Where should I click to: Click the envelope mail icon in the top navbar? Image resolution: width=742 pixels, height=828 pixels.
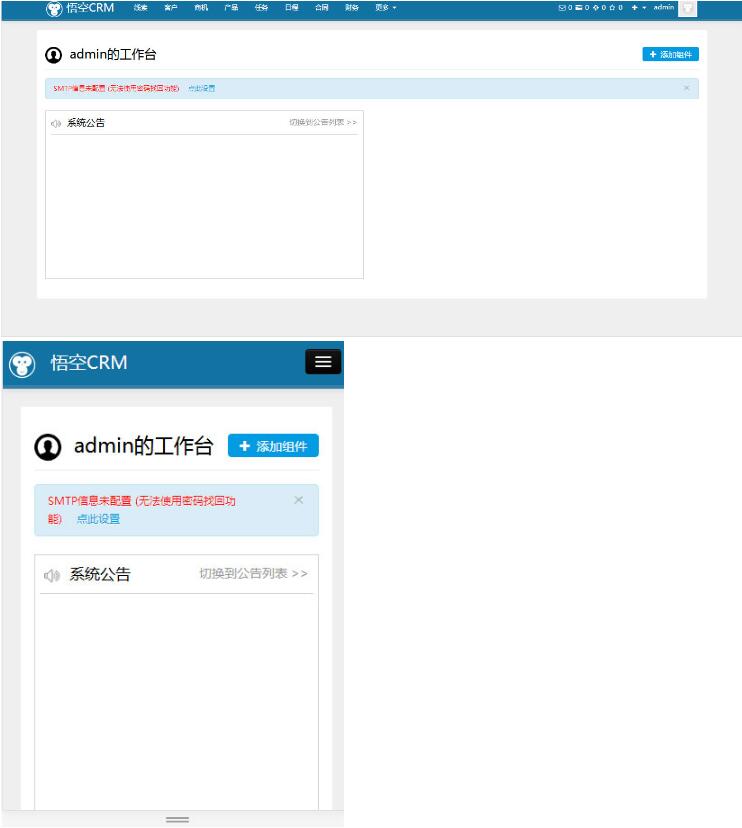[562, 8]
